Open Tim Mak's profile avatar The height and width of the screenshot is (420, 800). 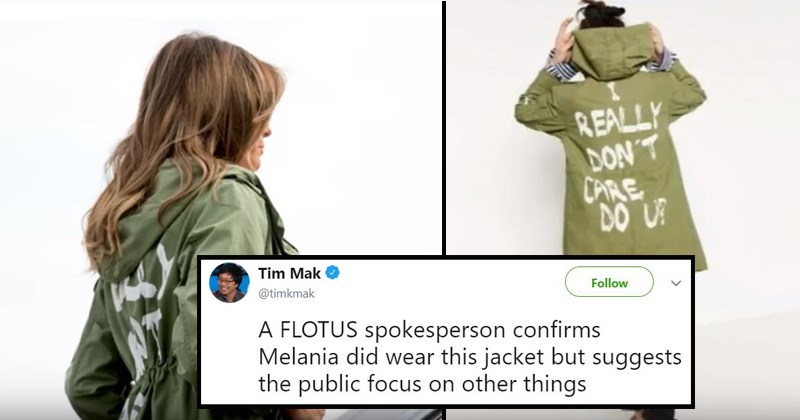(x=230, y=283)
